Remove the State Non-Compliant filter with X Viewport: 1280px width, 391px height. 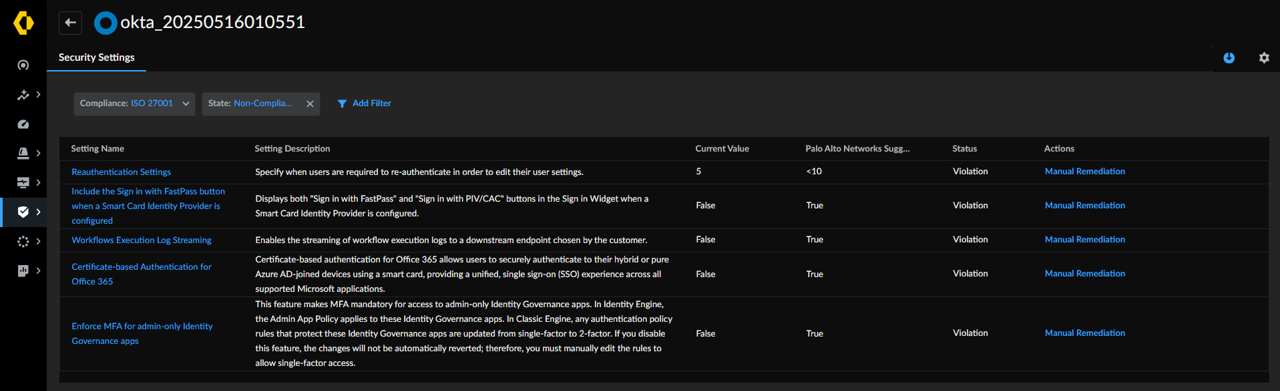click(x=310, y=103)
